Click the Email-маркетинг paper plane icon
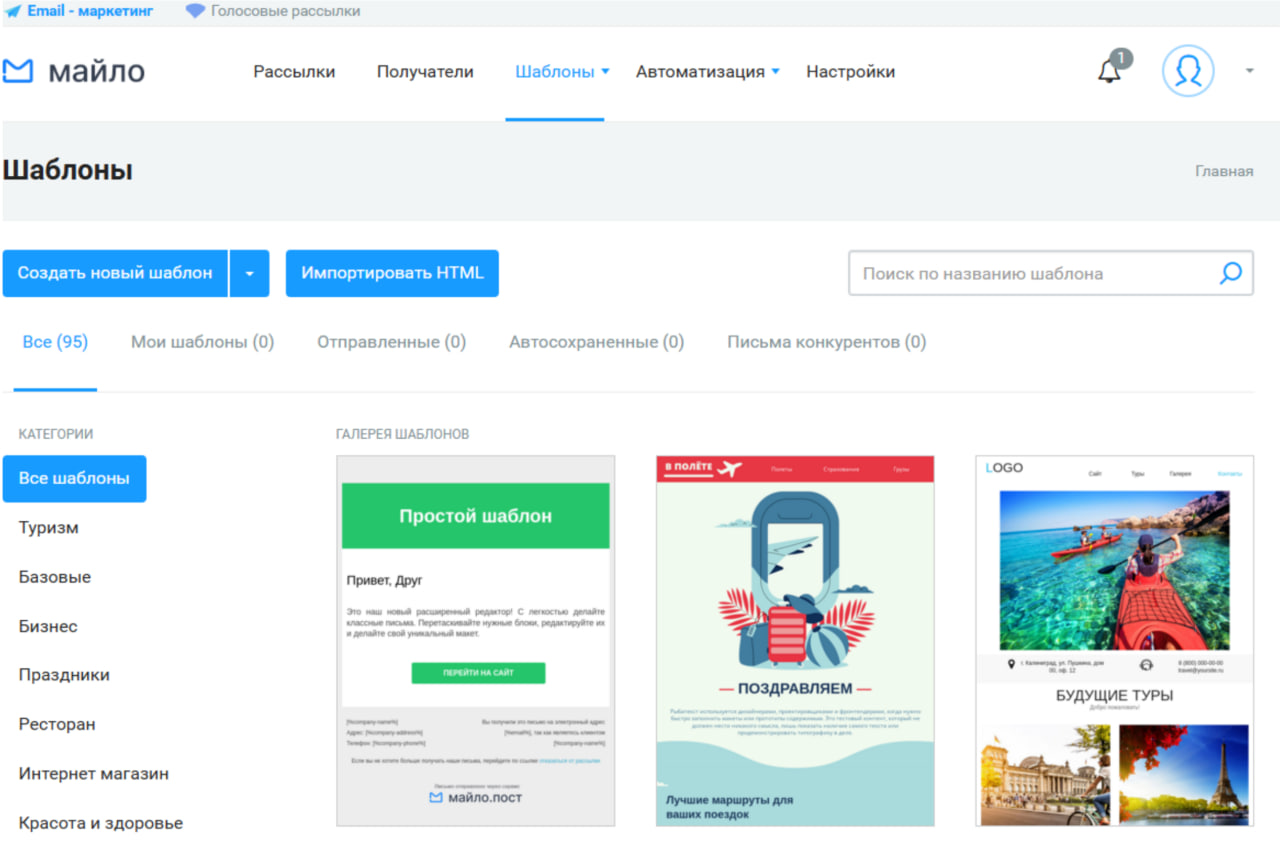 pyautogui.click(x=12, y=12)
